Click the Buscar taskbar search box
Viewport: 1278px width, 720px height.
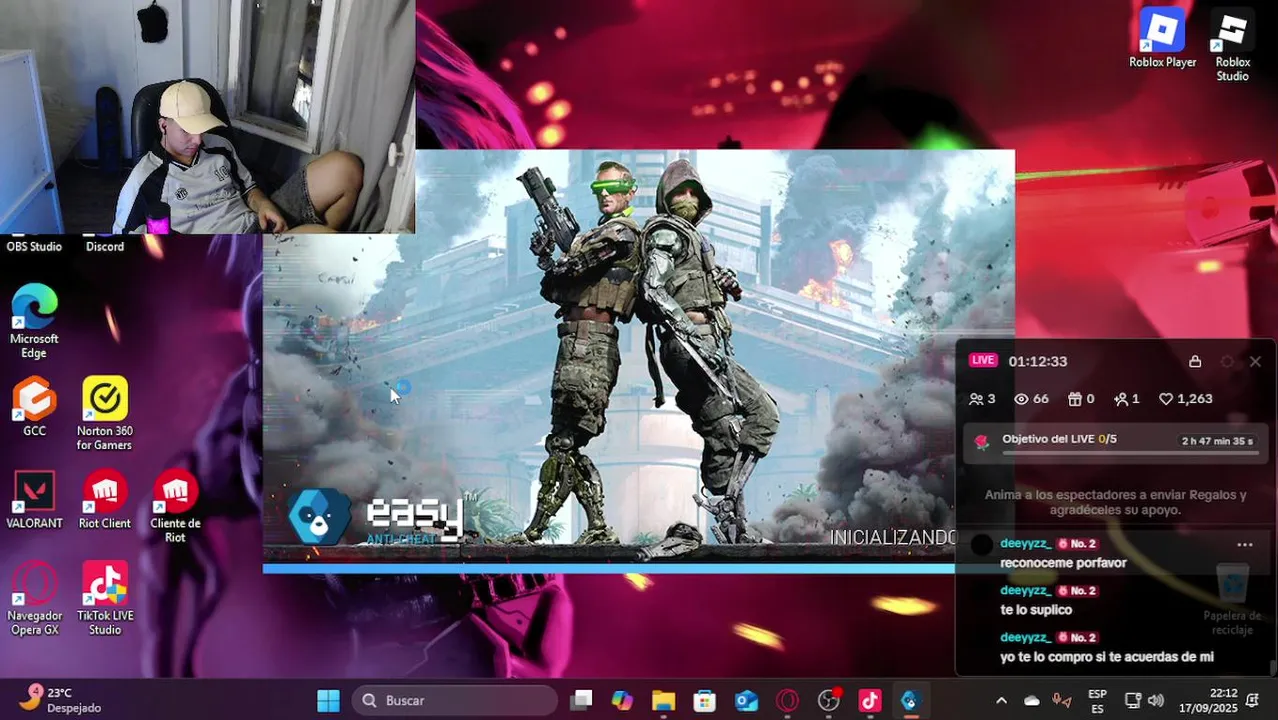(x=455, y=700)
